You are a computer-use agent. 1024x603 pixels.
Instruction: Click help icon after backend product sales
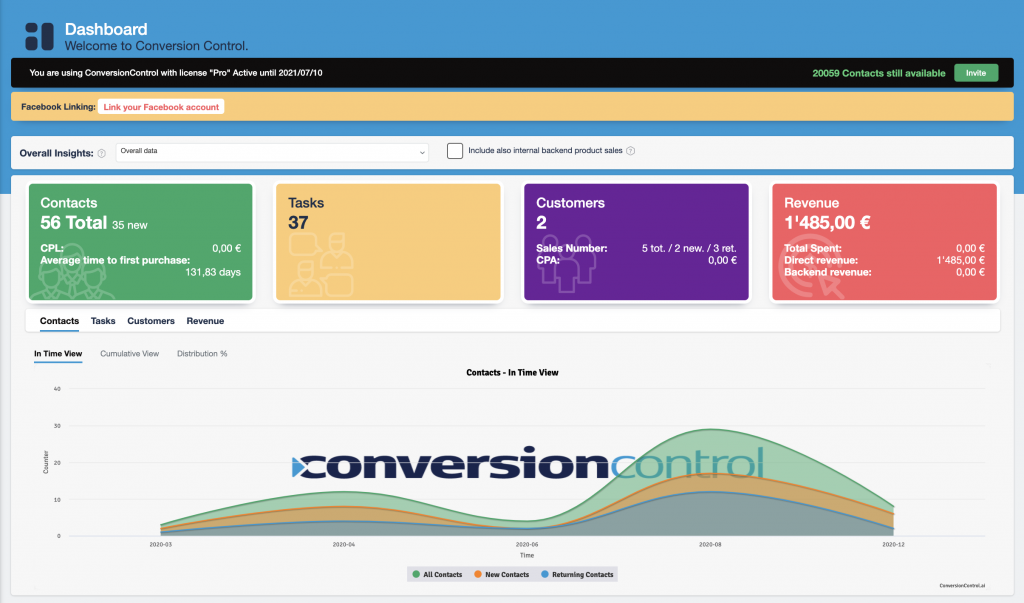(x=631, y=152)
